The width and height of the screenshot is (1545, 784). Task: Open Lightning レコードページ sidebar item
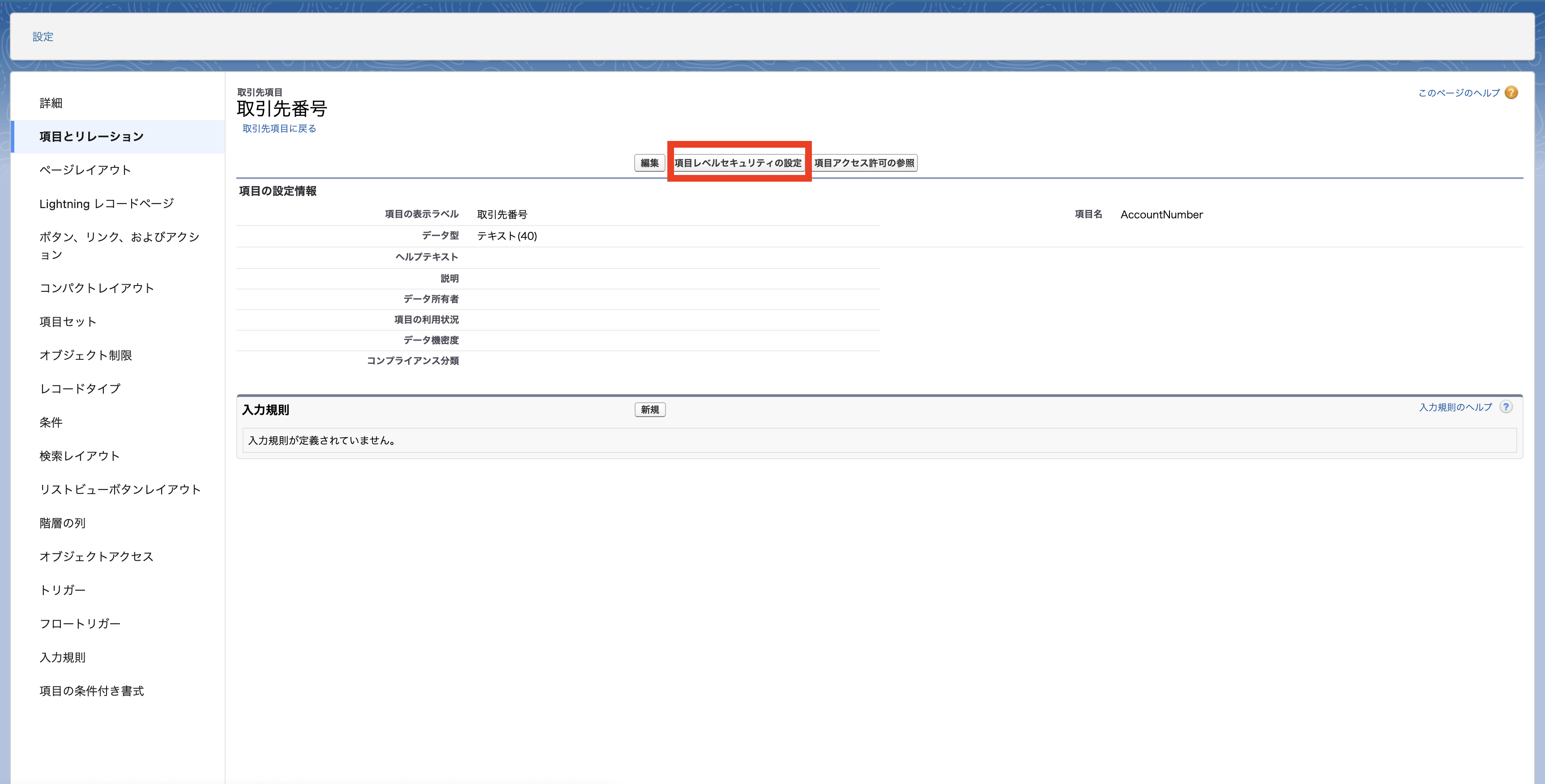[106, 204]
